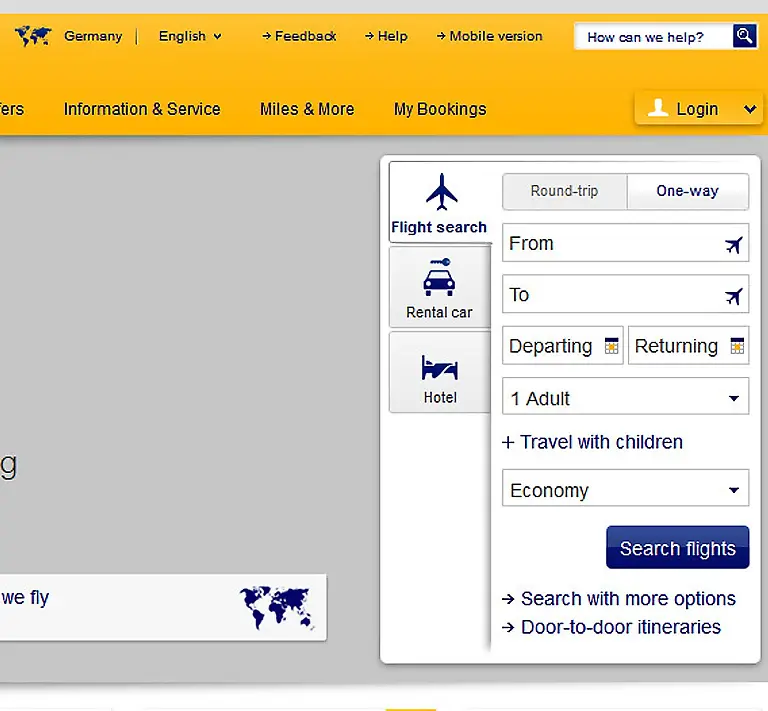Open the Miles & More menu

point(307,109)
